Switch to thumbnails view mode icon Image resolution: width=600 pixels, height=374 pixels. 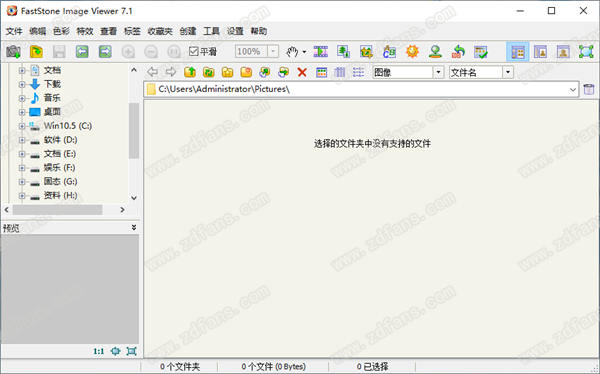tap(321, 72)
